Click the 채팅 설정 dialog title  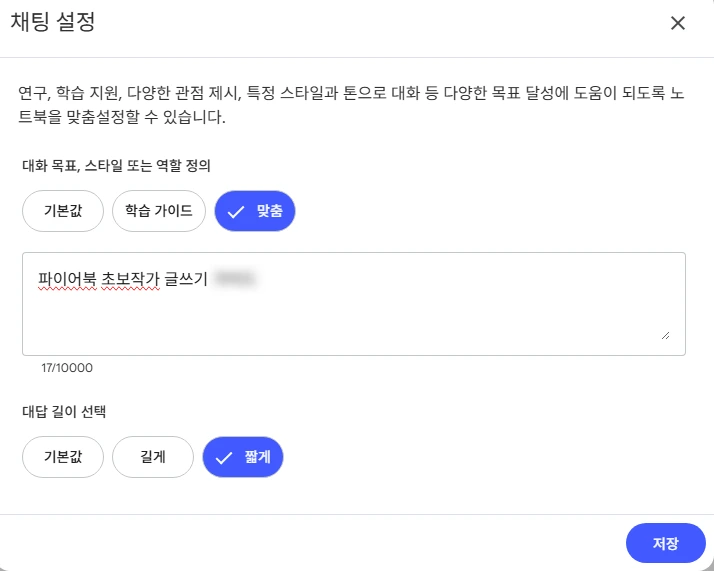(x=53, y=22)
